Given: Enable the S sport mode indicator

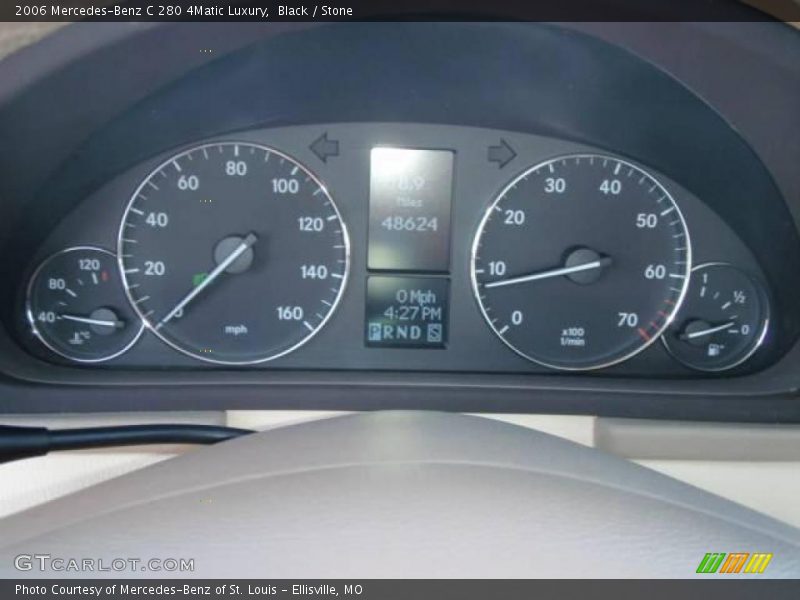Looking at the screenshot, I should [x=434, y=332].
